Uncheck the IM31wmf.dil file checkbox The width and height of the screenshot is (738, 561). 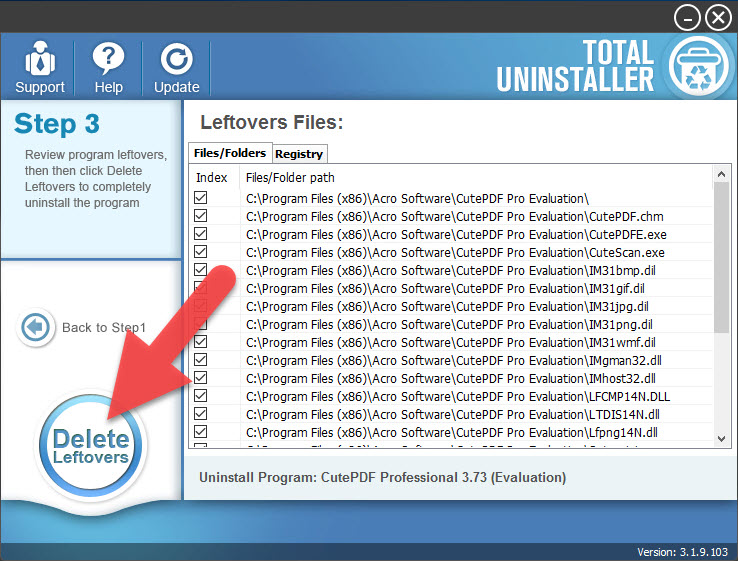click(201, 341)
